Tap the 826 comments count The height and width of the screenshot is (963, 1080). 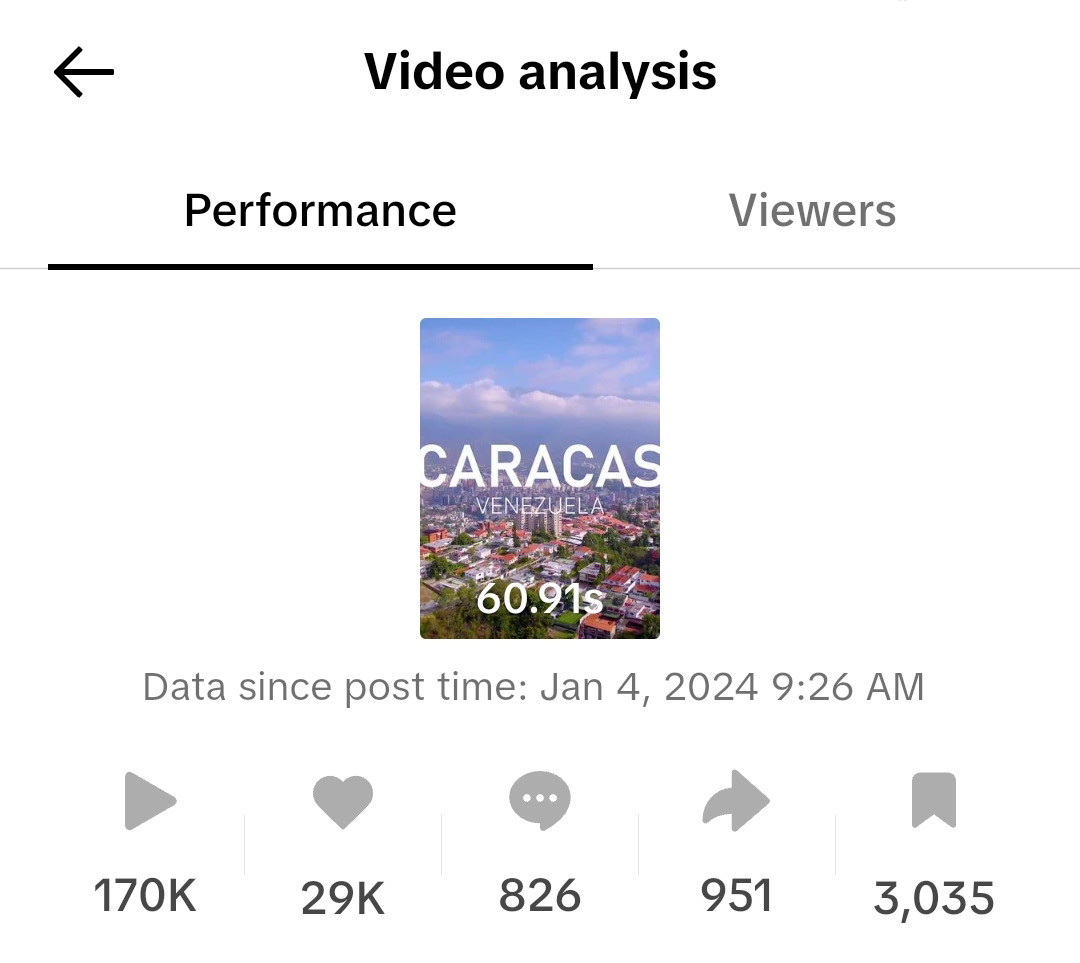pyautogui.click(x=540, y=895)
